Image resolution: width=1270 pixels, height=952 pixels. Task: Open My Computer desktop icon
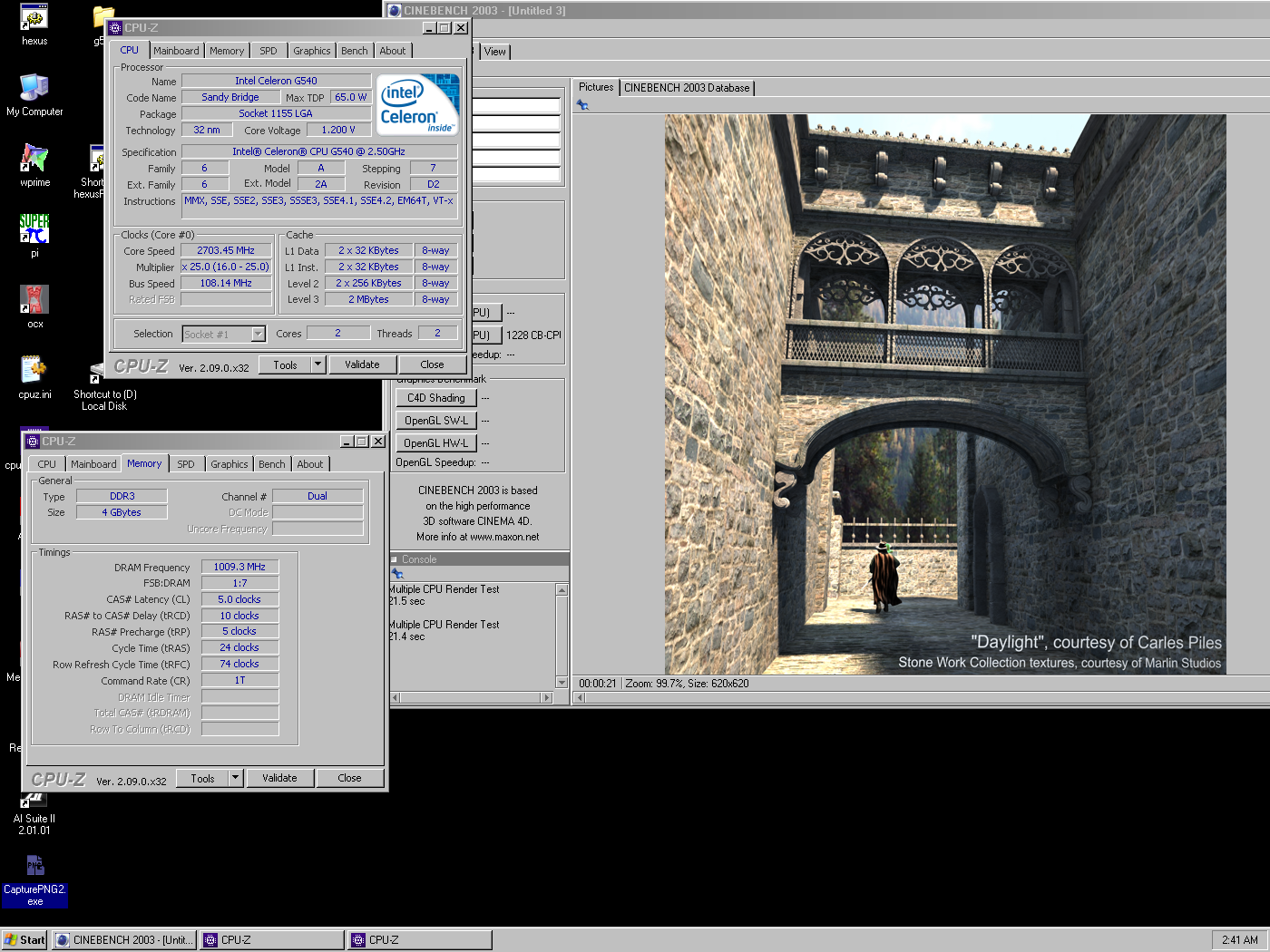[34, 94]
